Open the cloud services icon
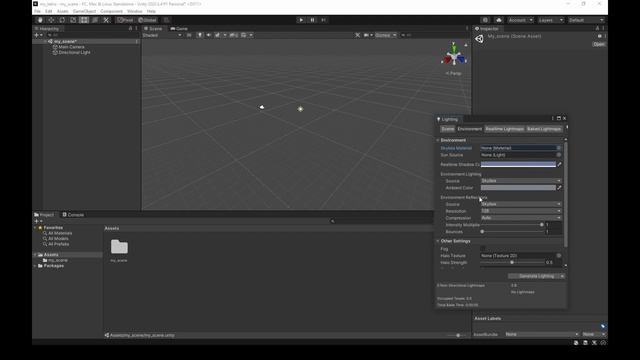Image resolution: width=640 pixels, height=360 pixels. (499, 20)
